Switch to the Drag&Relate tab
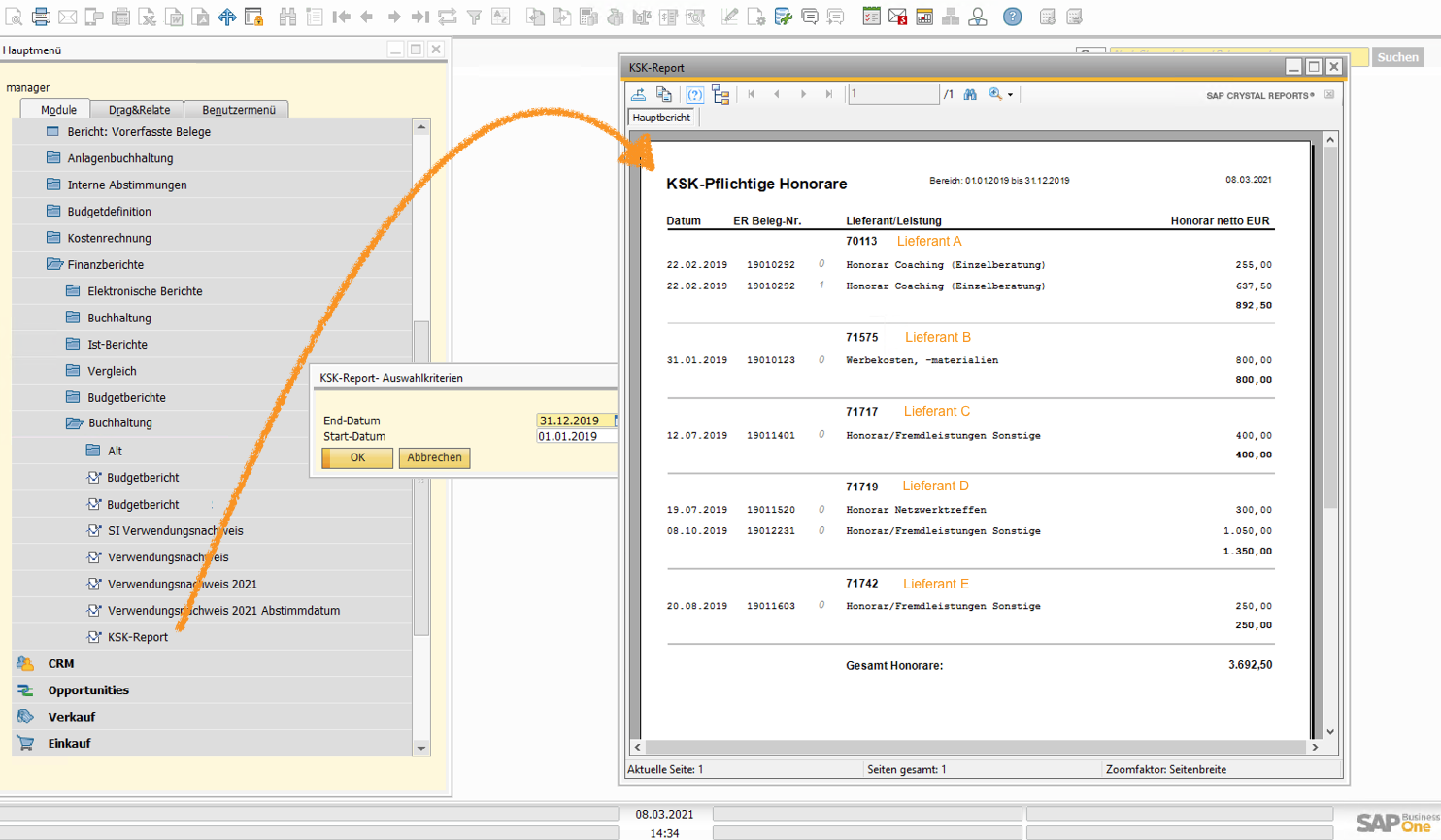Screen dimensions: 1441x840 tap(139, 110)
